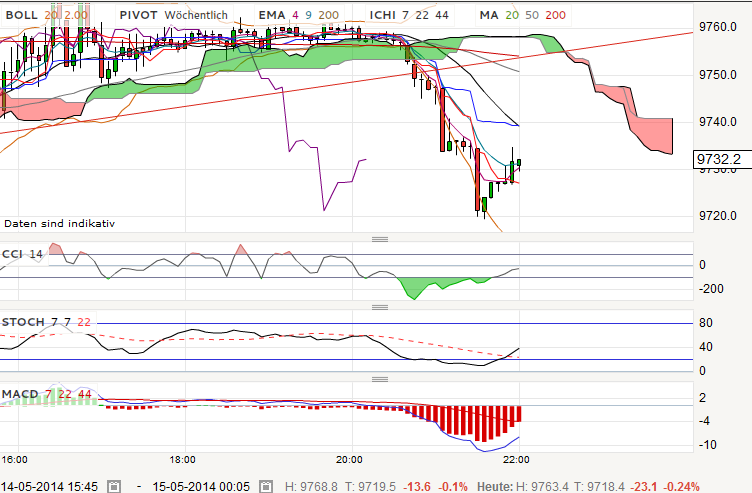Click the grip handle above the STOCH panel
752x493 pixels.
click(x=380, y=307)
